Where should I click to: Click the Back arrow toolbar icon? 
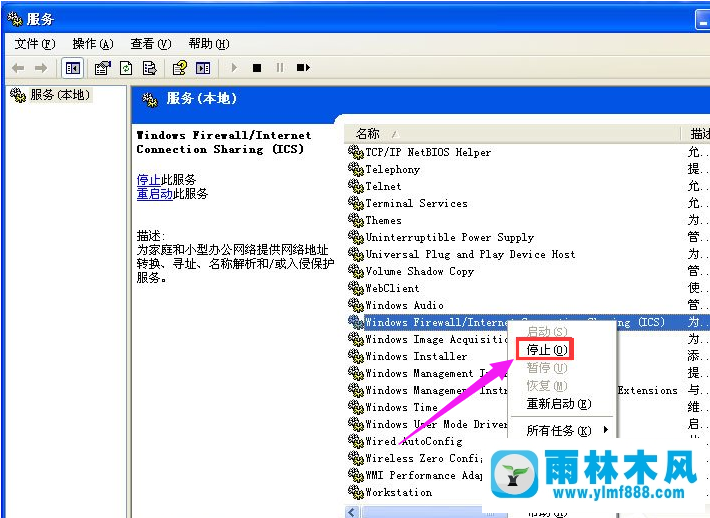[18, 68]
